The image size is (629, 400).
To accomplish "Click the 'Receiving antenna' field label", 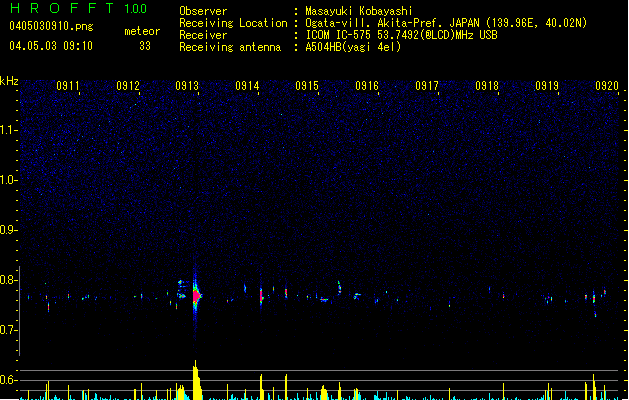I will tap(230, 47).
